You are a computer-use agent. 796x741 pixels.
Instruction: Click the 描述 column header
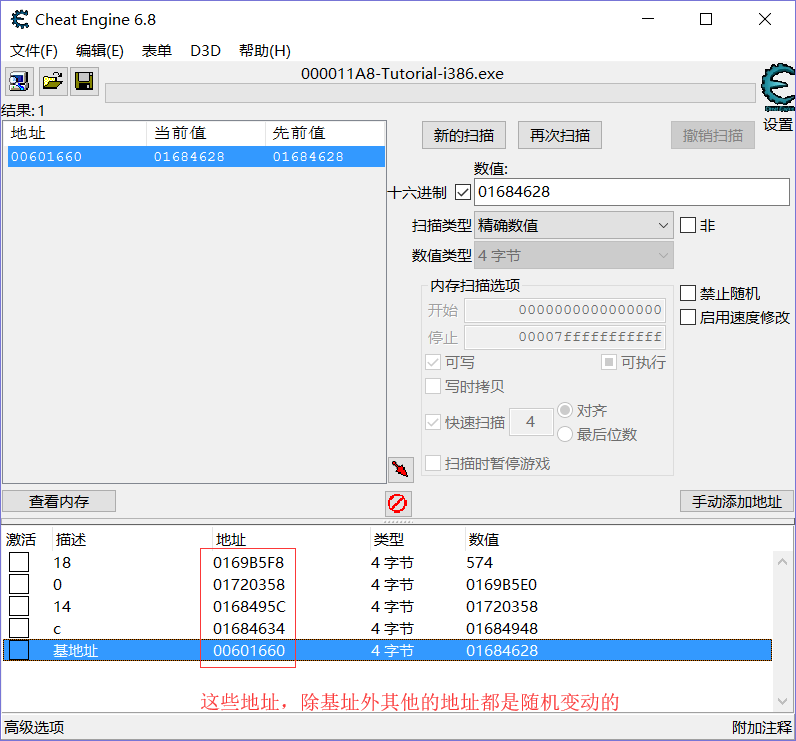pos(71,539)
